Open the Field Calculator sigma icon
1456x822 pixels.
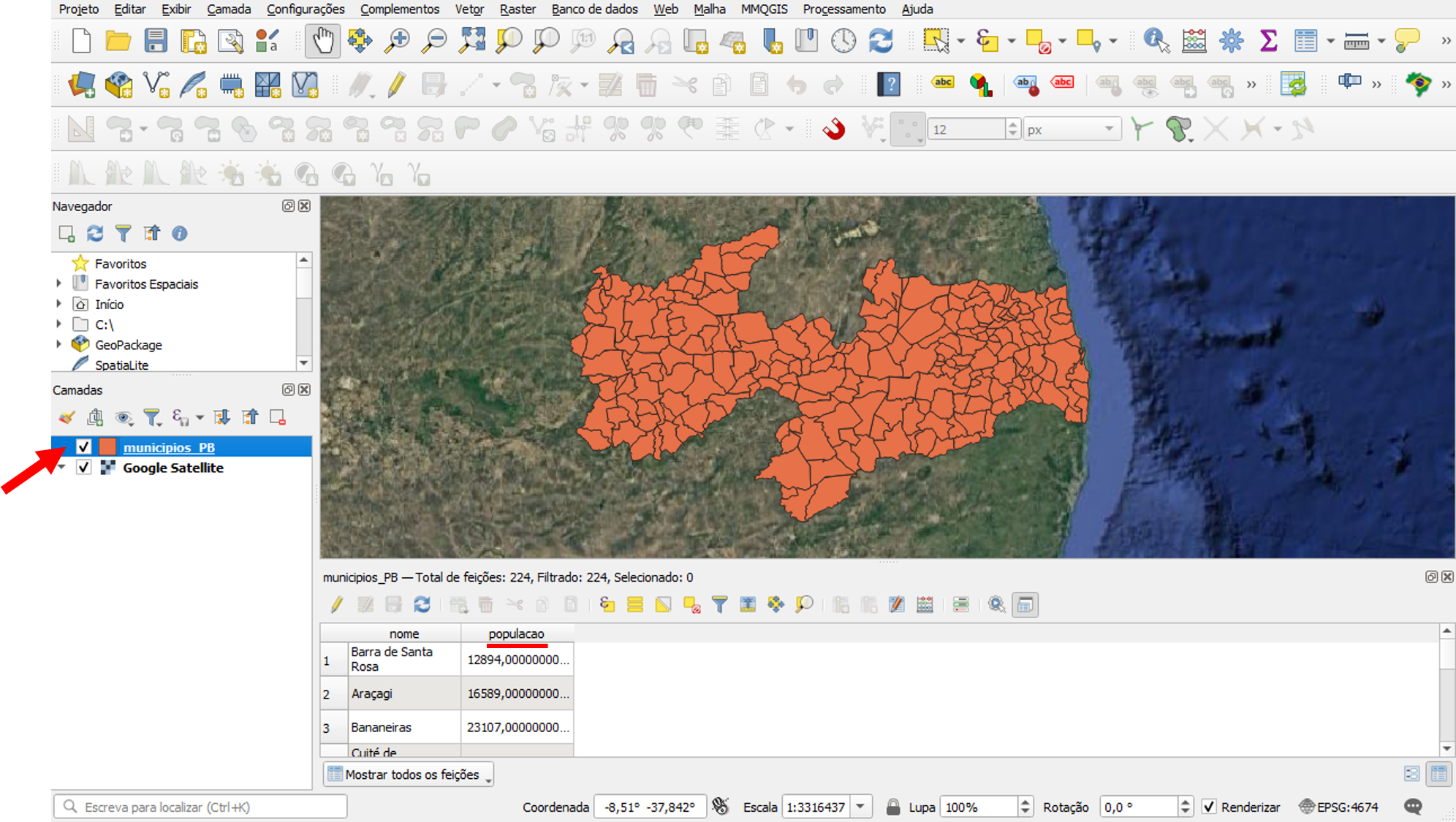coord(1268,40)
